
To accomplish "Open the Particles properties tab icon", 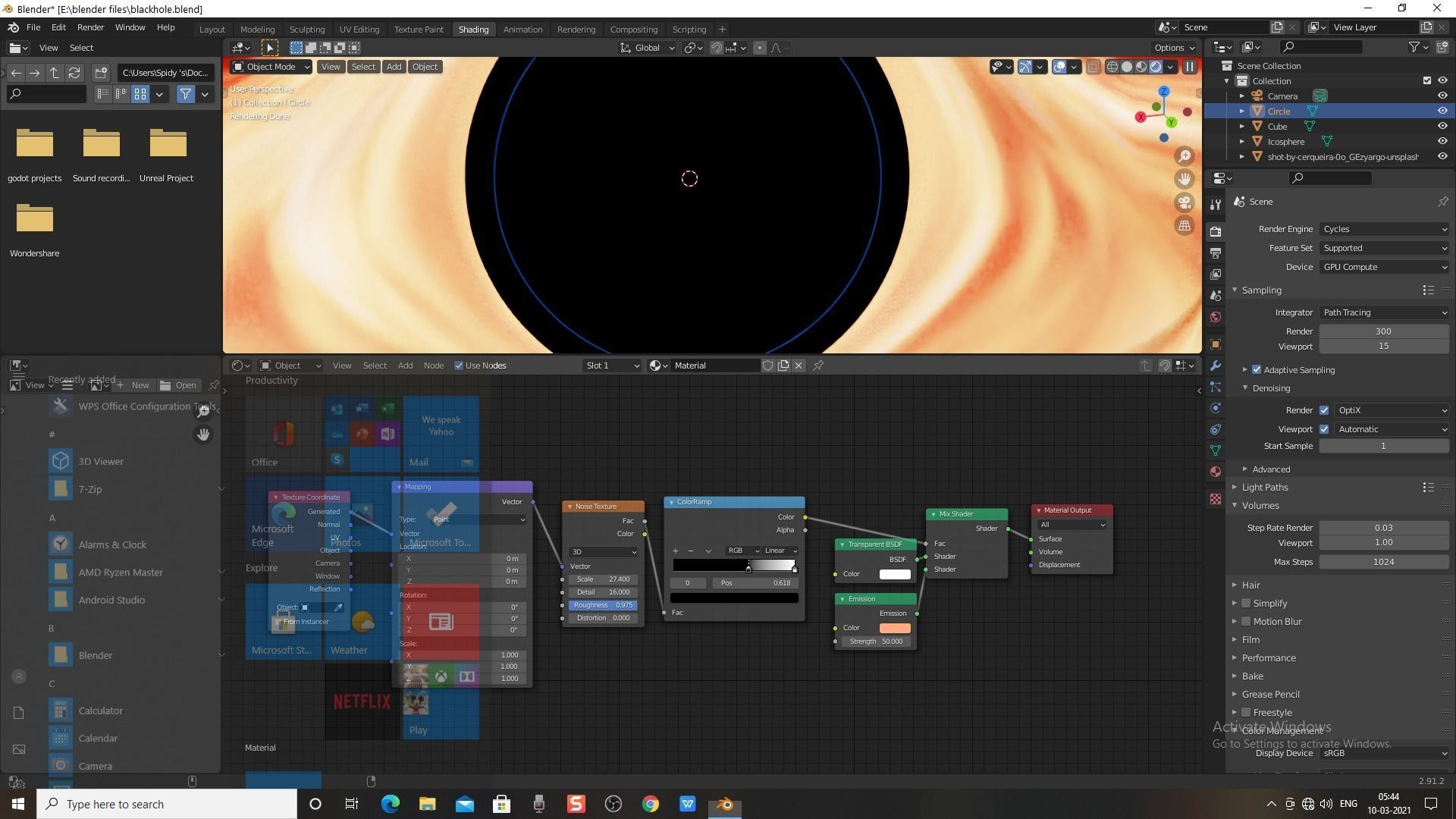I will click(x=1216, y=387).
